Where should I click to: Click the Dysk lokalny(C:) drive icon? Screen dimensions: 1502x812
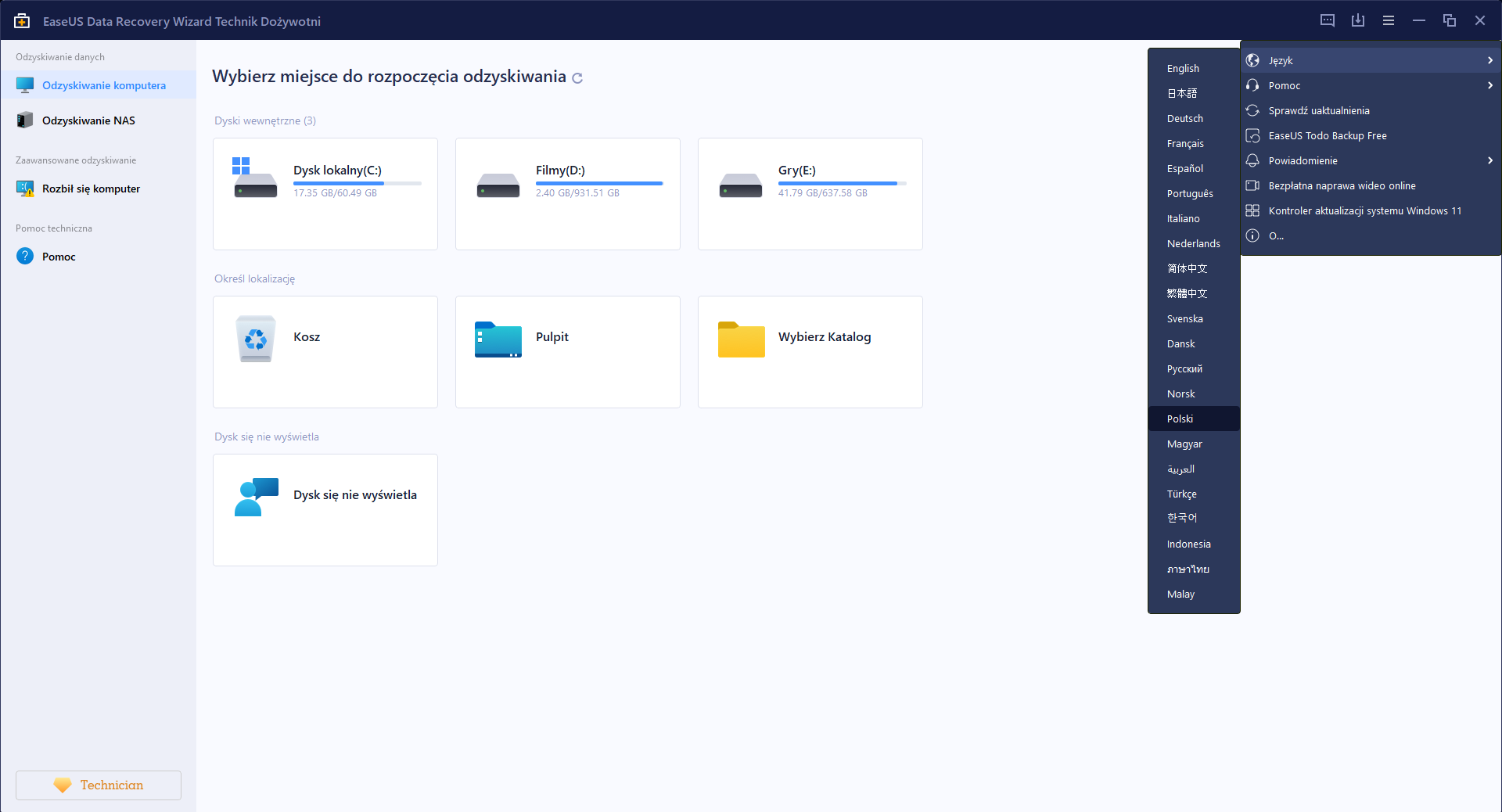(x=255, y=178)
